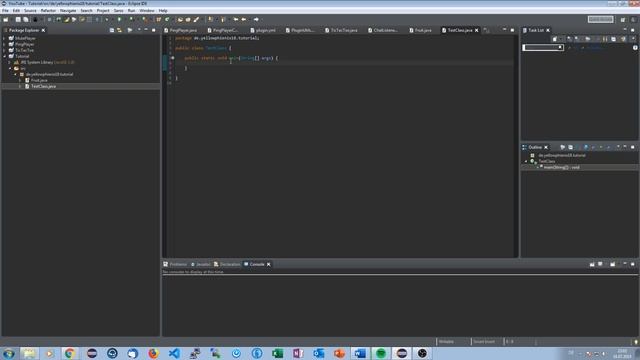Click the Save toolbar icon

[18, 20]
